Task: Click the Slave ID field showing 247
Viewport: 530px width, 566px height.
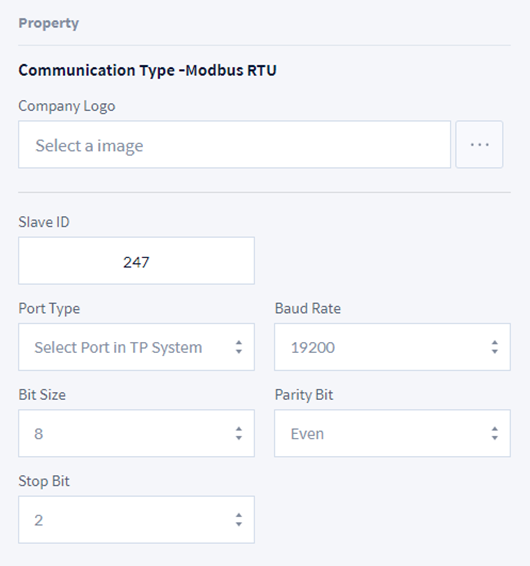Action: 136,261
